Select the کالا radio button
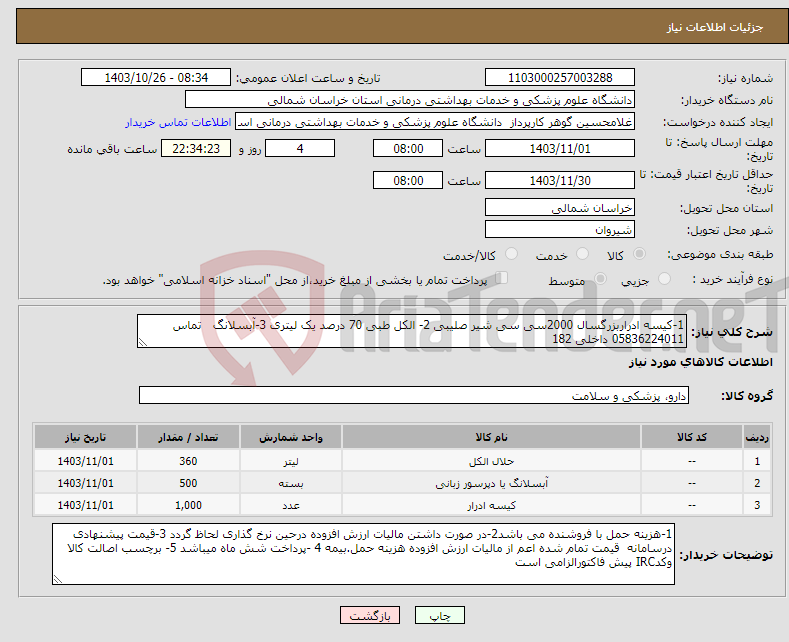789x642 pixels. [639, 254]
